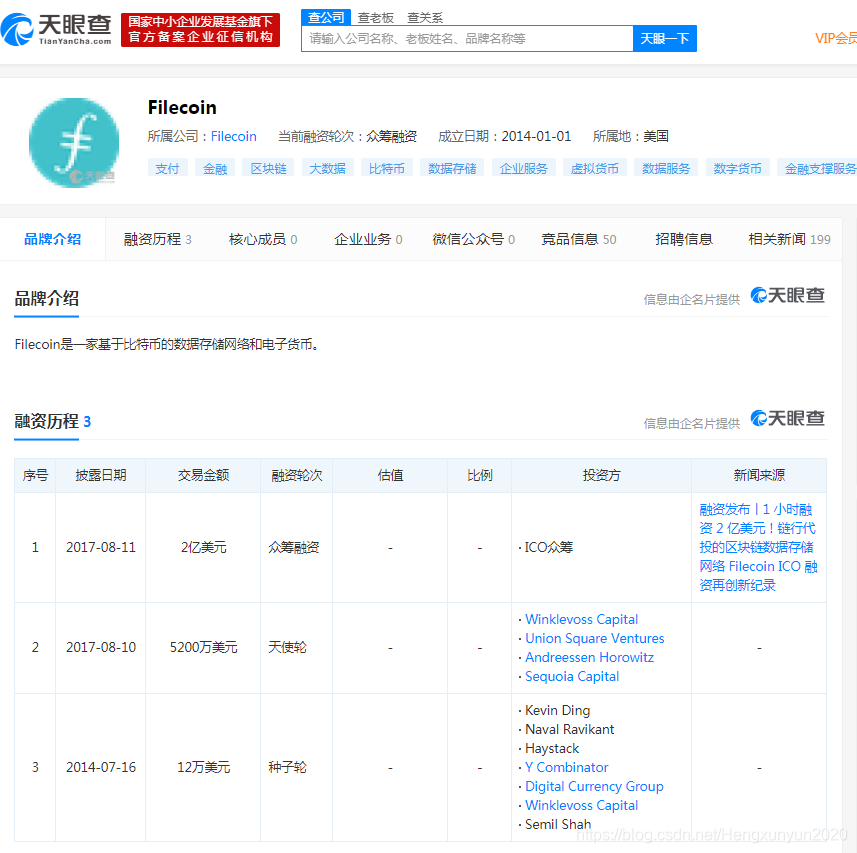Select the 比特币 tag

387,167
